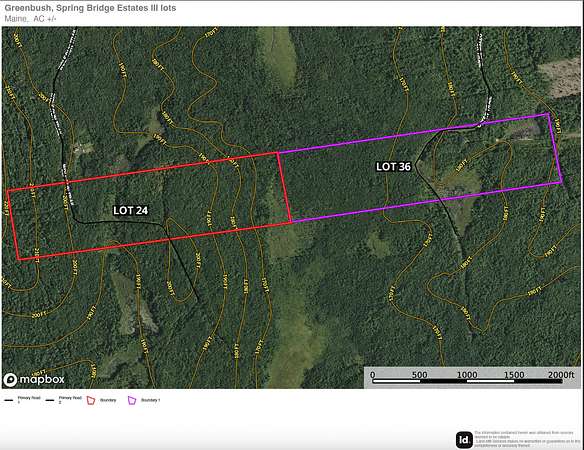Click the Primary Road 1 legend text

29,400
